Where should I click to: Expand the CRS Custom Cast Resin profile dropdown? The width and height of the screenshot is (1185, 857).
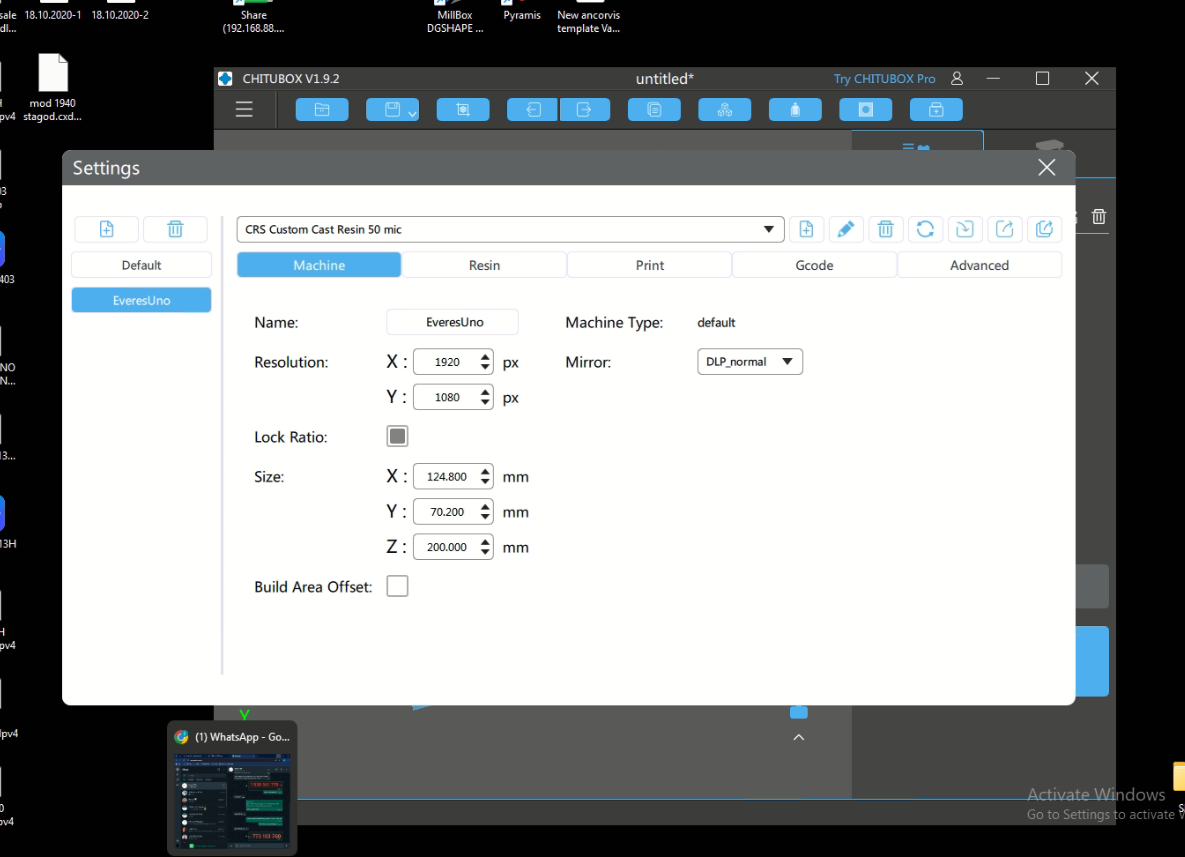pos(768,229)
